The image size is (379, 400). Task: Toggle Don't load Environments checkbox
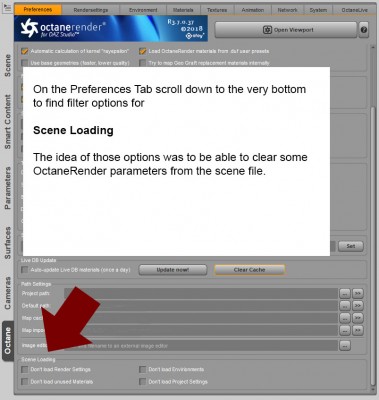click(x=143, y=369)
